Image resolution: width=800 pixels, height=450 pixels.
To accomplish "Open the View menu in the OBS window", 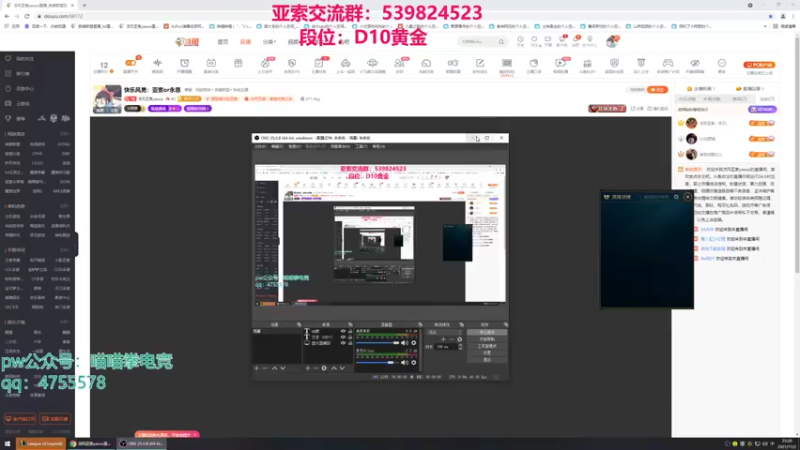I will point(294,146).
